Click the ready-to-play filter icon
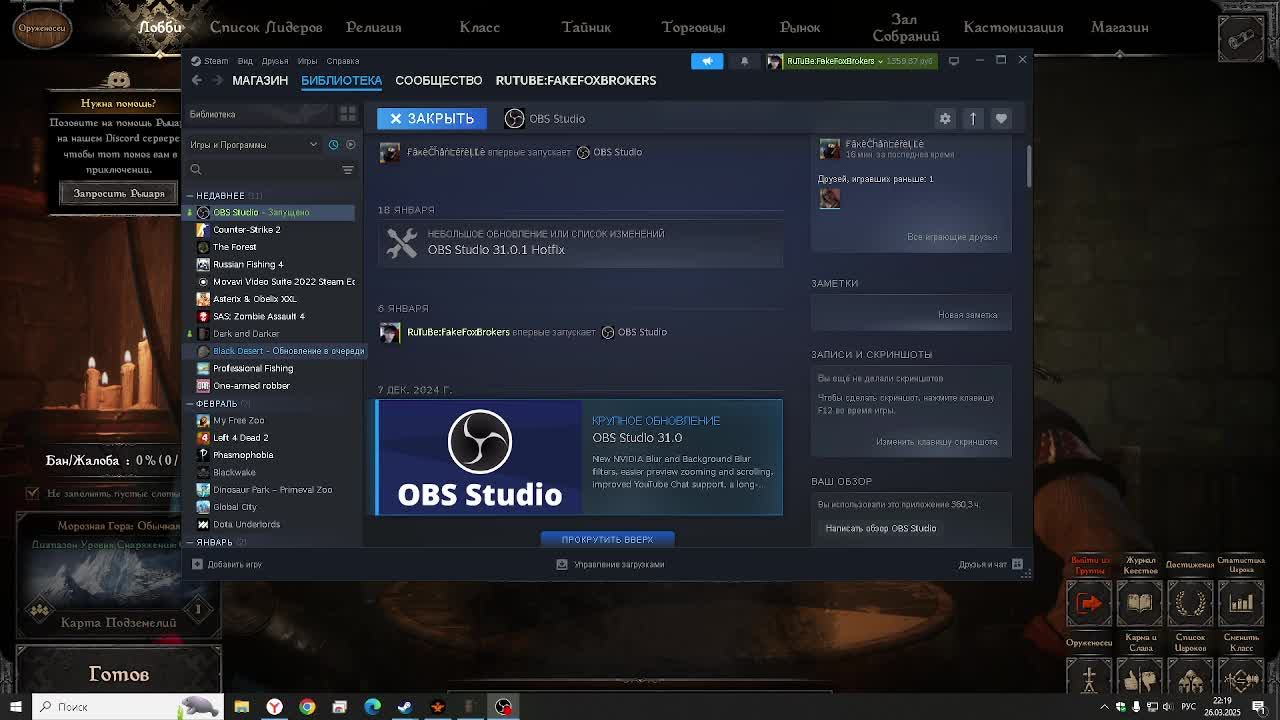Viewport: 1280px width, 720px height. pyautogui.click(x=350, y=144)
